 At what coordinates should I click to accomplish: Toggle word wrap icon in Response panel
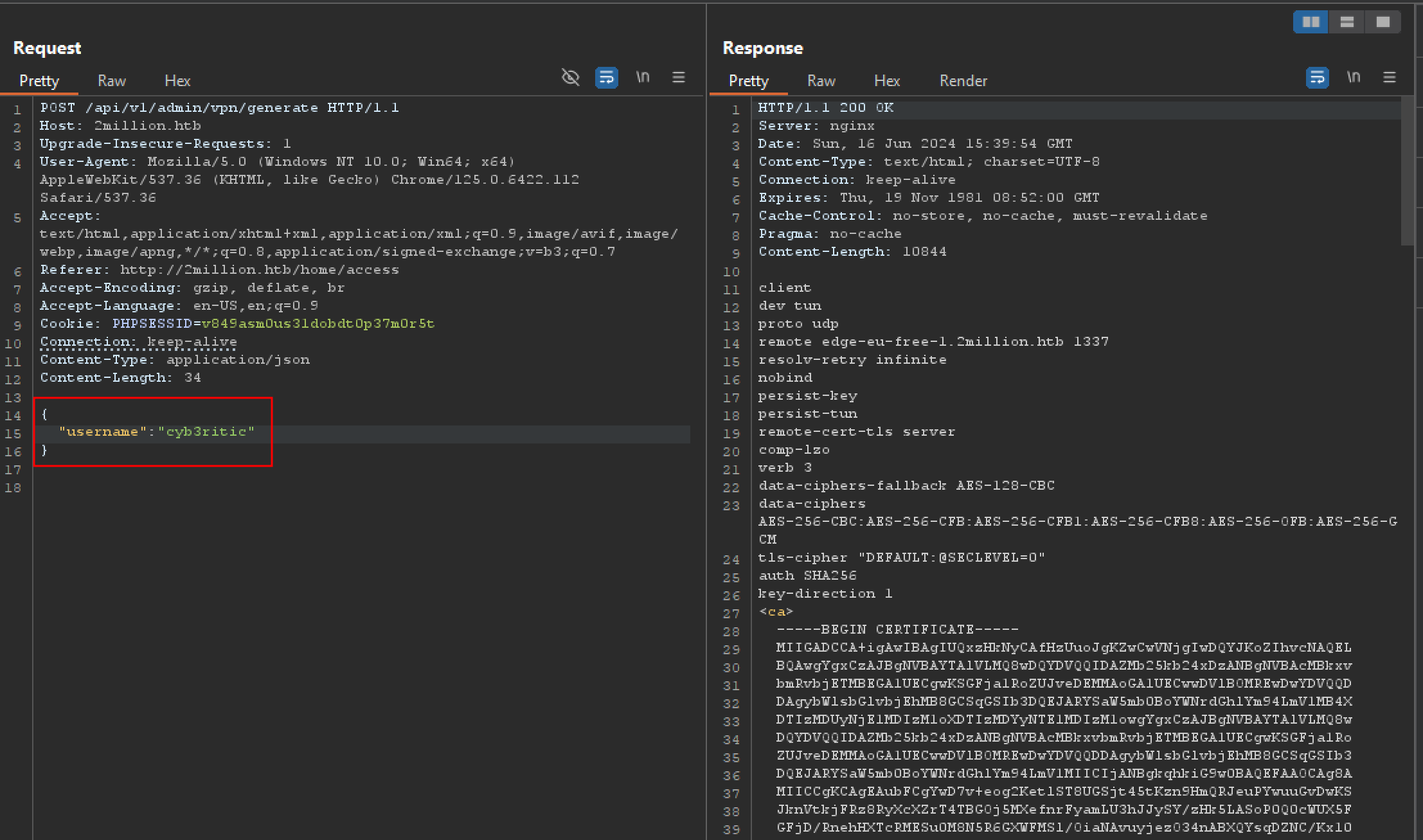tap(1317, 78)
